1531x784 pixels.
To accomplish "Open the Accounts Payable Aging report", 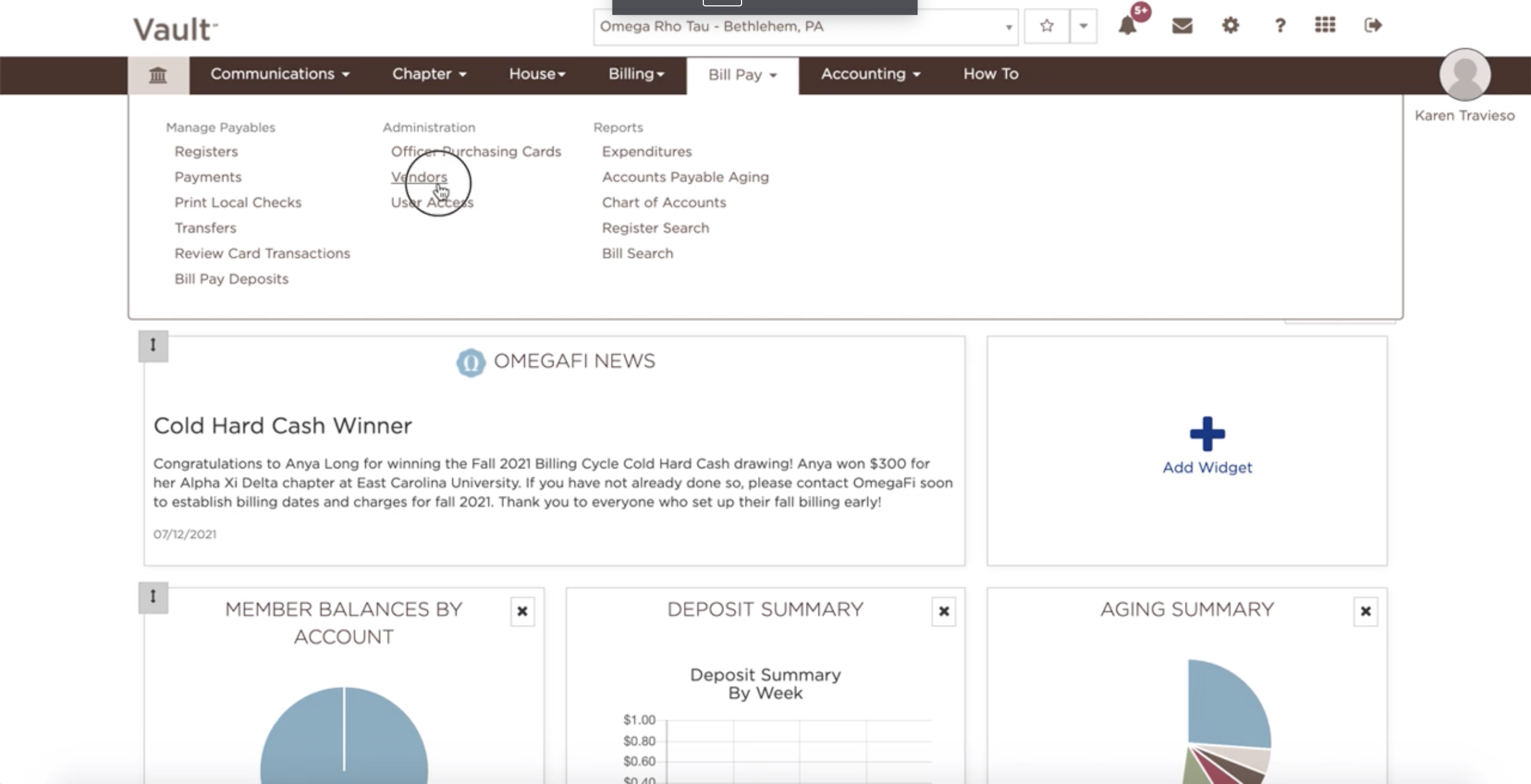I will (685, 176).
